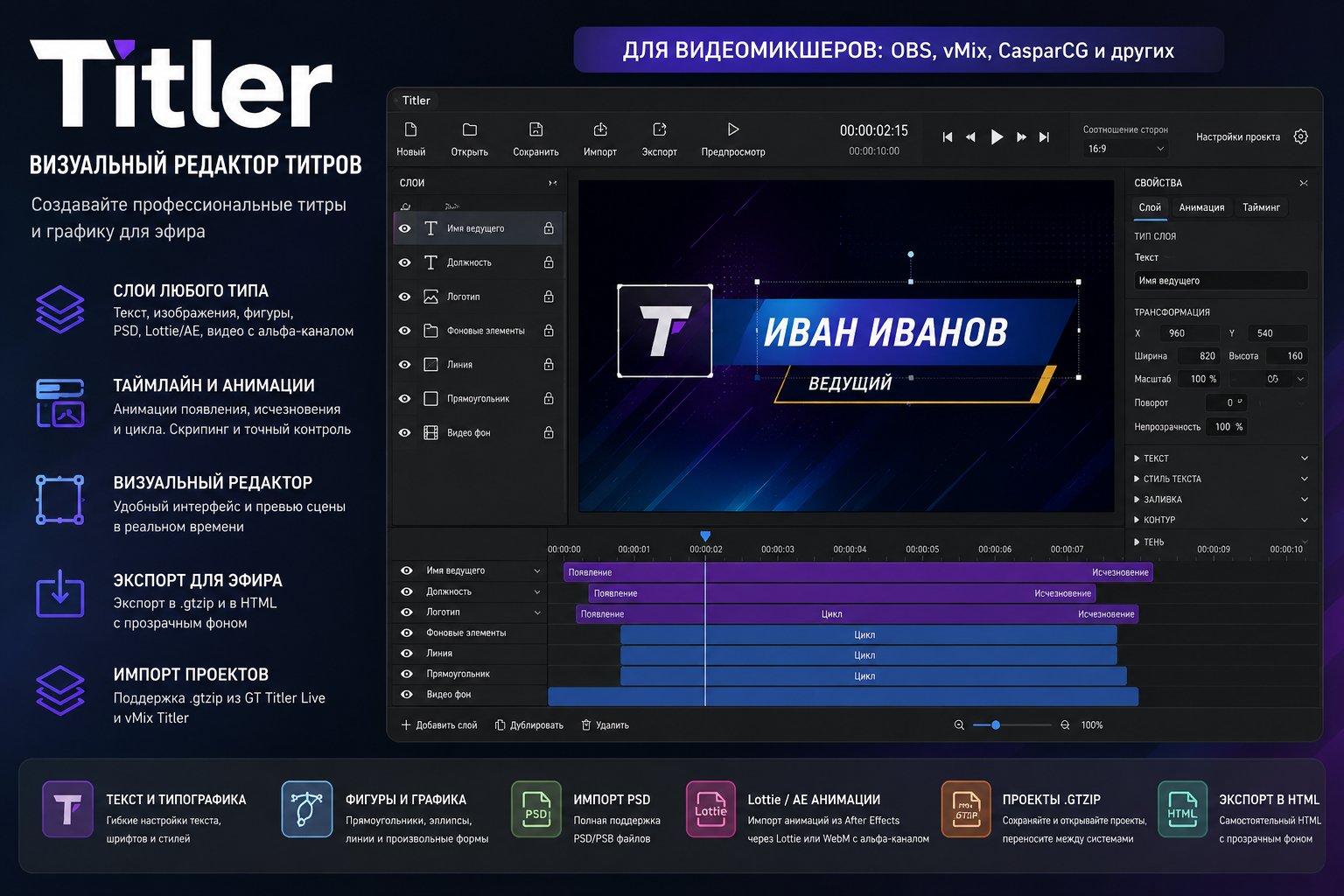The height and width of the screenshot is (896, 1344).
Task: Expand the ЗАЛИВКА section
Action: tap(1221, 500)
